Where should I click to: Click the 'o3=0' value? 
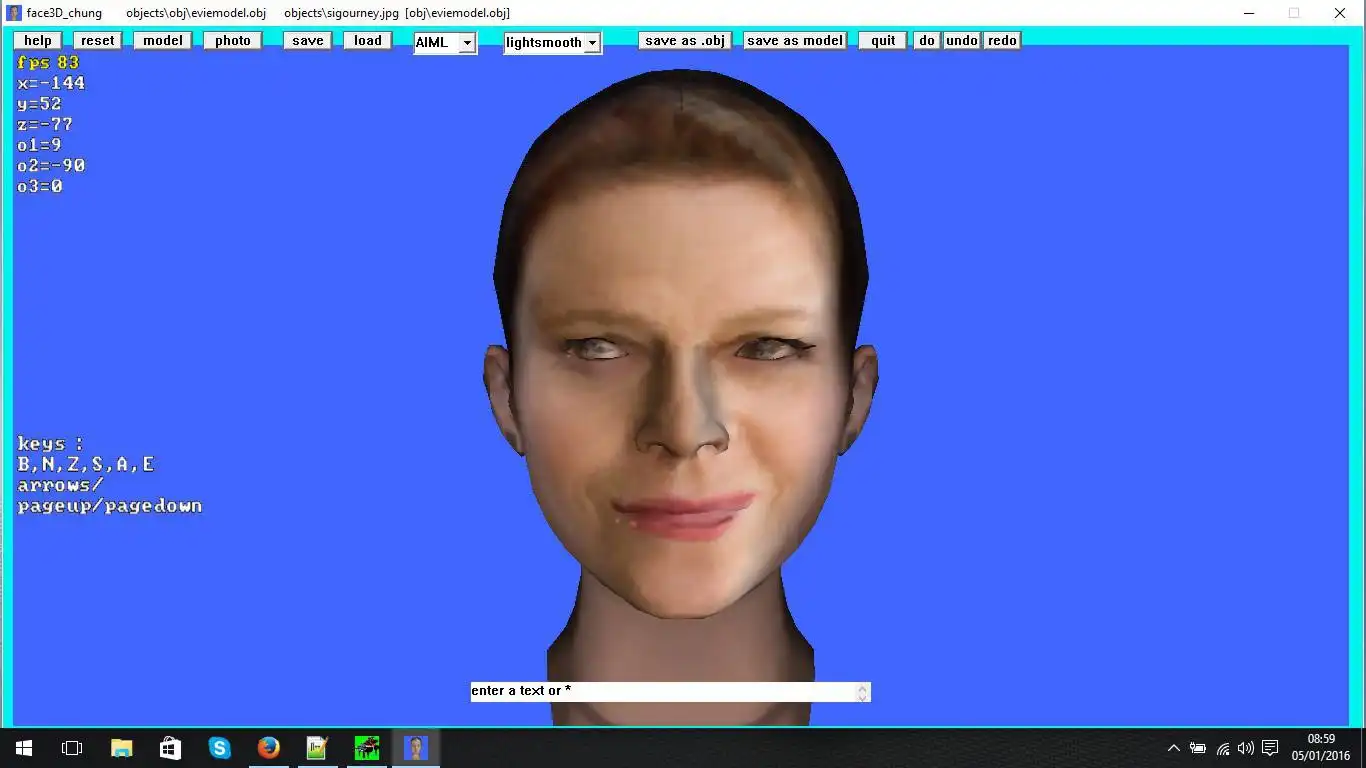coord(40,187)
